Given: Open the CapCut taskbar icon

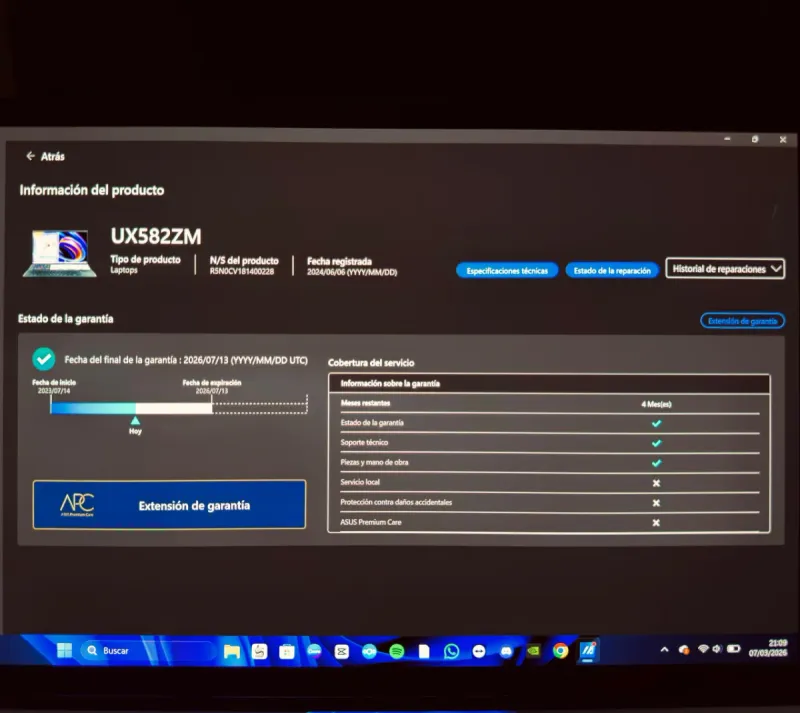Looking at the screenshot, I should point(341,651).
